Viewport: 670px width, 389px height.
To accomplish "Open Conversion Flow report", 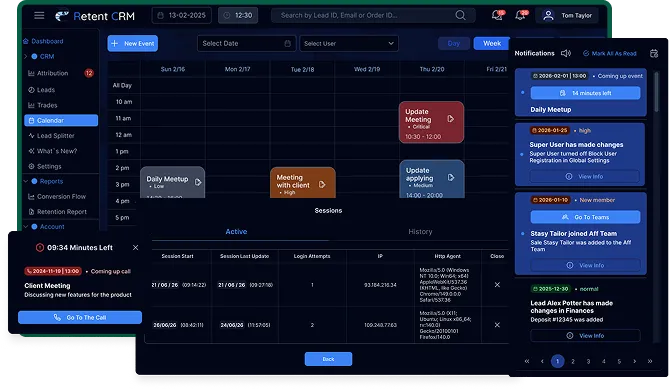I will [57, 197].
